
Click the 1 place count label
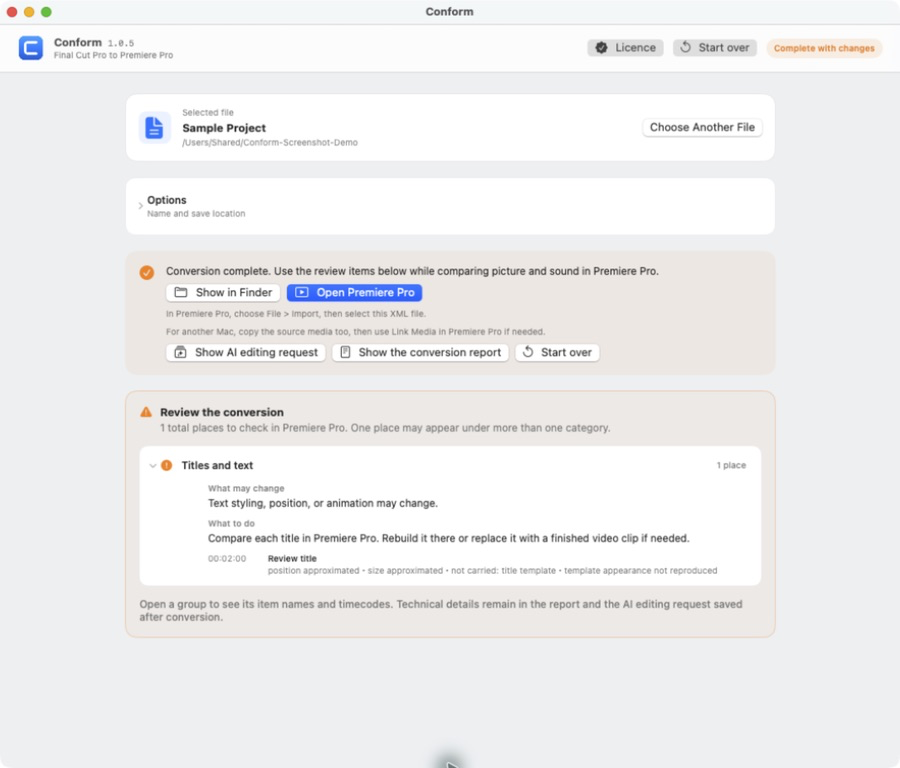(731, 466)
